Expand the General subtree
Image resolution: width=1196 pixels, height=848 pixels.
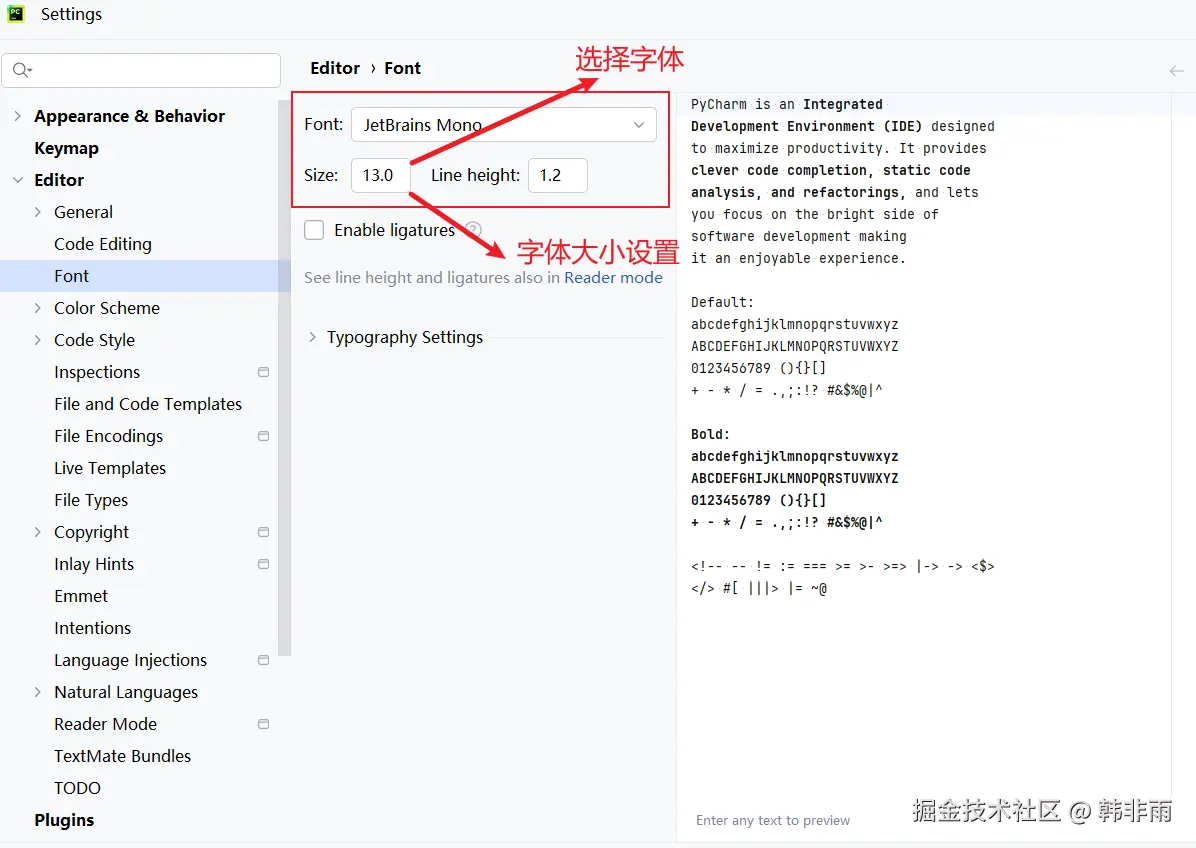(37, 212)
